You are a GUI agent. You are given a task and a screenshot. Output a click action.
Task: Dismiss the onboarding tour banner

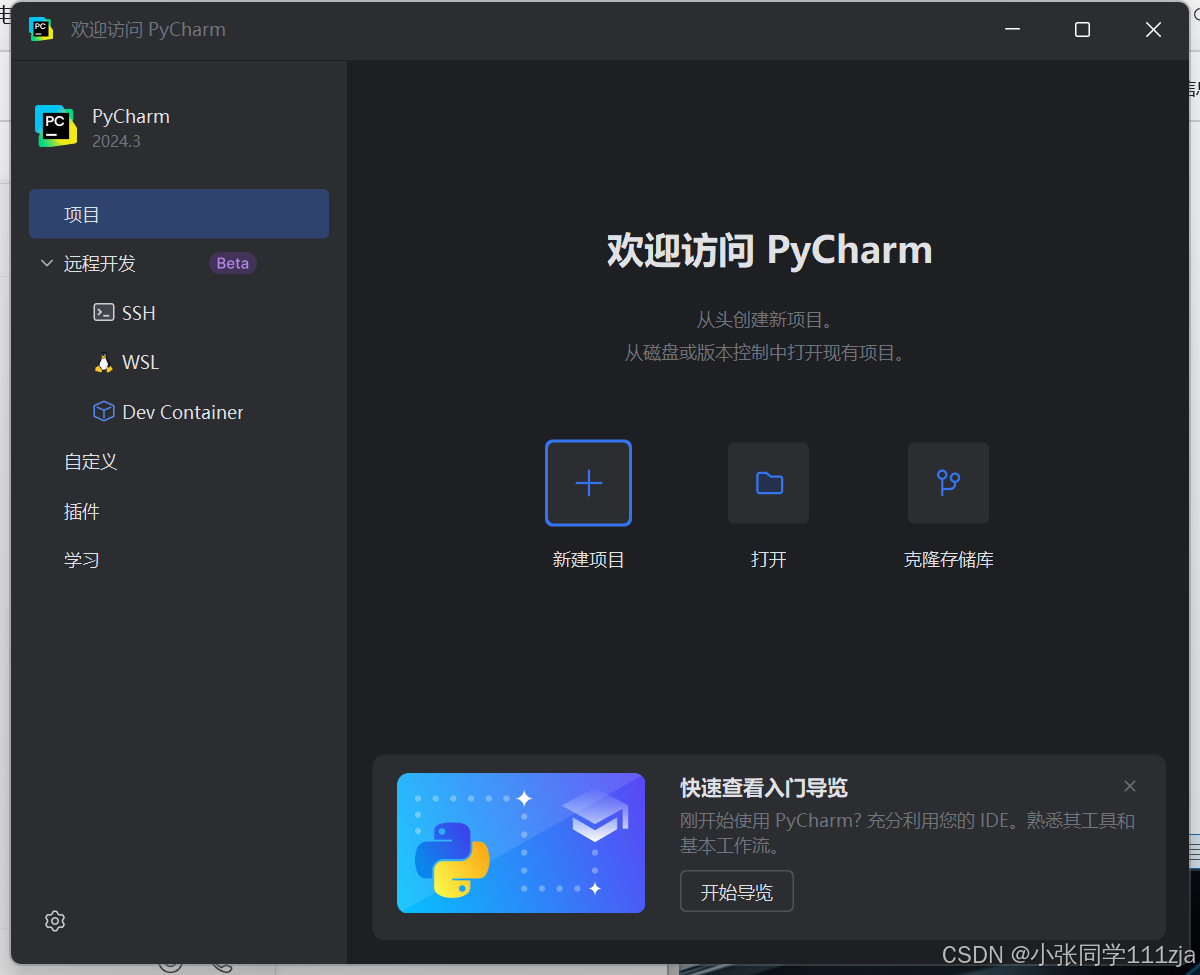(1130, 786)
